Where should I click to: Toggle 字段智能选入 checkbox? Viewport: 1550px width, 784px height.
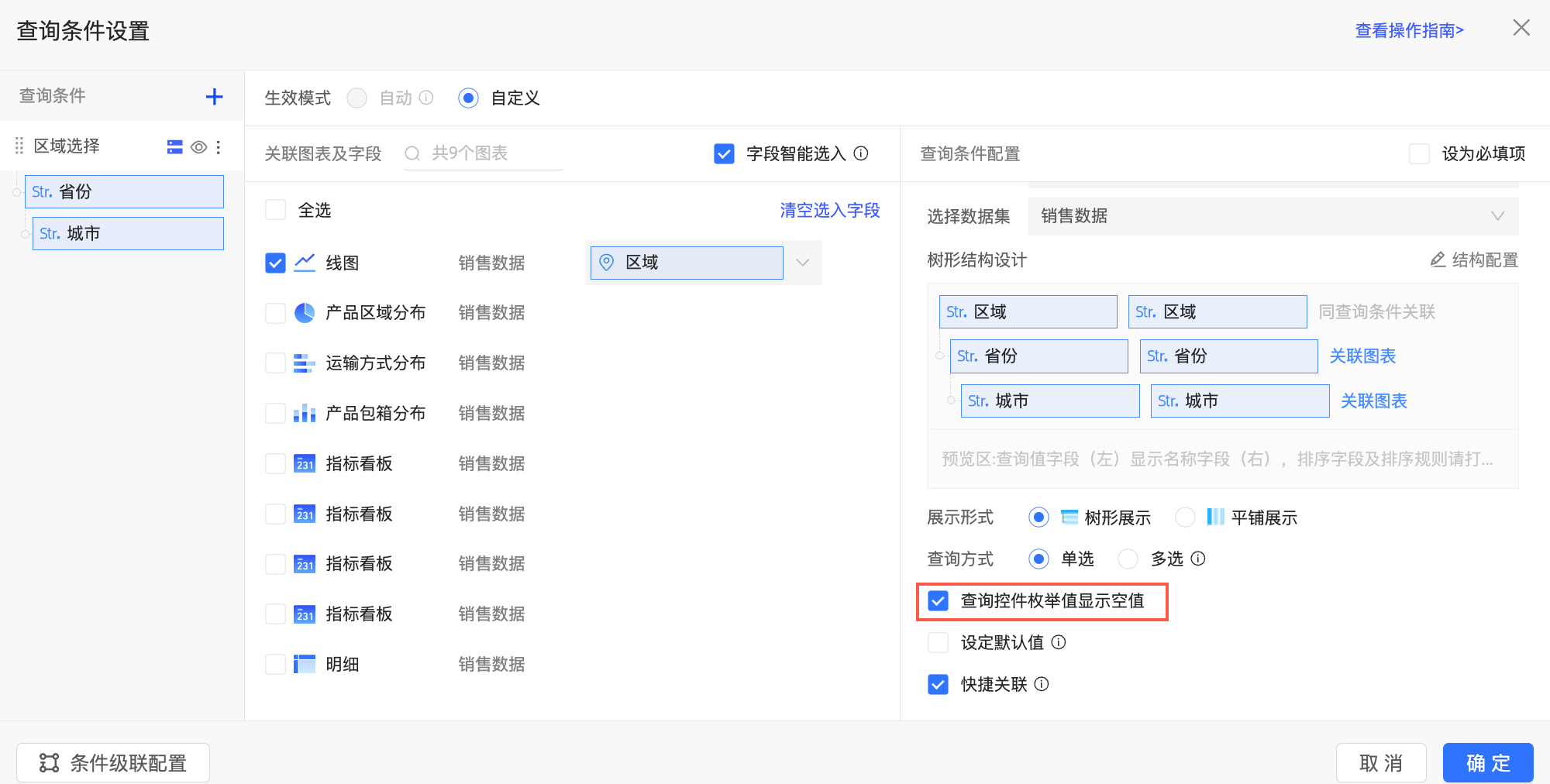pyautogui.click(x=724, y=153)
